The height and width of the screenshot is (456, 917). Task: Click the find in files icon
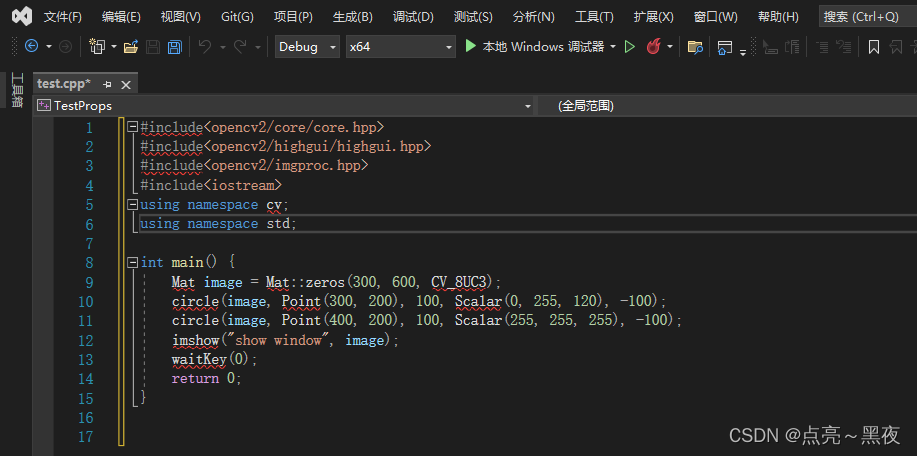point(695,47)
